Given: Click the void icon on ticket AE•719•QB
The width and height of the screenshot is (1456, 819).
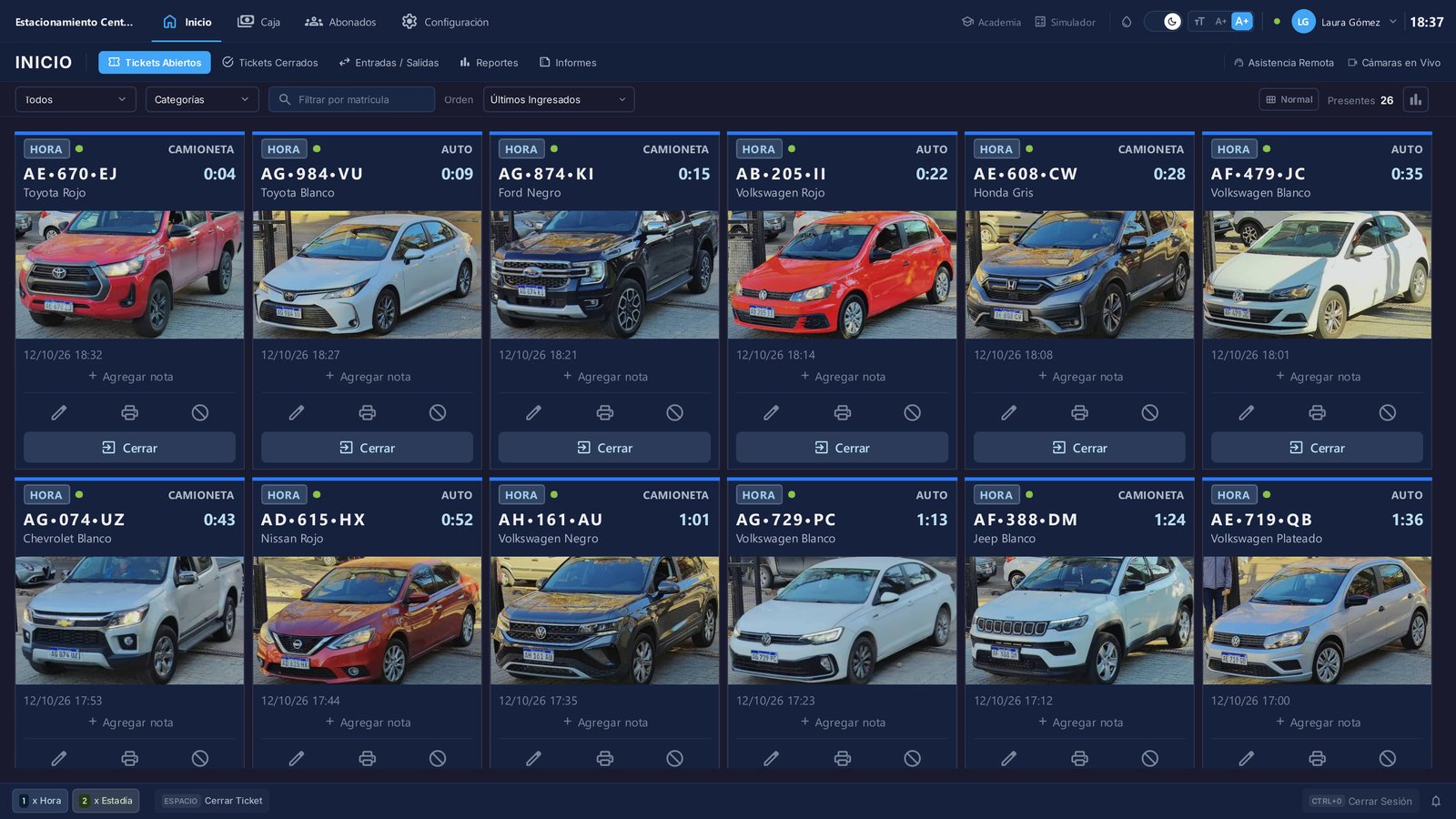Looking at the screenshot, I should [1387, 758].
